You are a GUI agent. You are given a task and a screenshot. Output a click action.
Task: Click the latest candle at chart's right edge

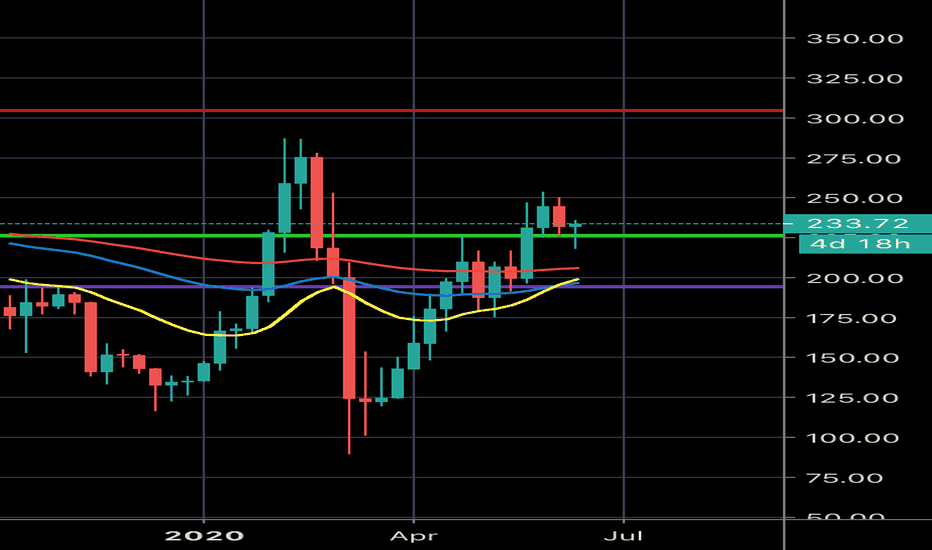(575, 225)
